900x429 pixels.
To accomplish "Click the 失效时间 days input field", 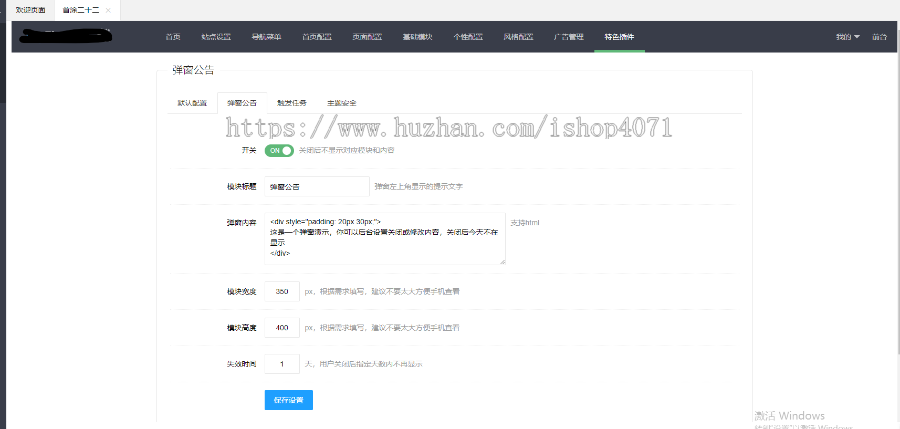I will pos(281,364).
